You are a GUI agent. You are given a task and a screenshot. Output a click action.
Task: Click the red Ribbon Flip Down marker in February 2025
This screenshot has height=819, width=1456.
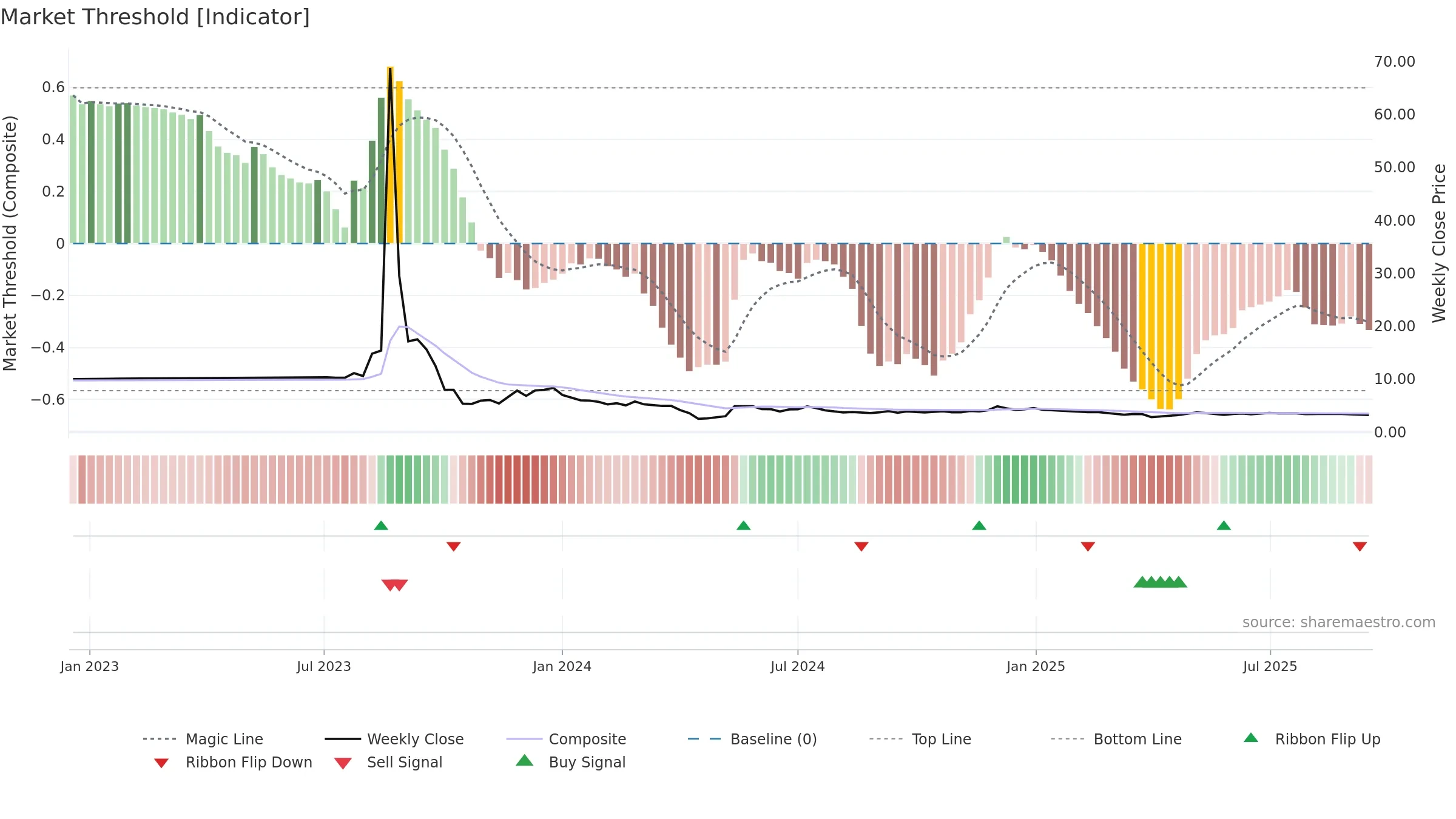coord(1088,547)
